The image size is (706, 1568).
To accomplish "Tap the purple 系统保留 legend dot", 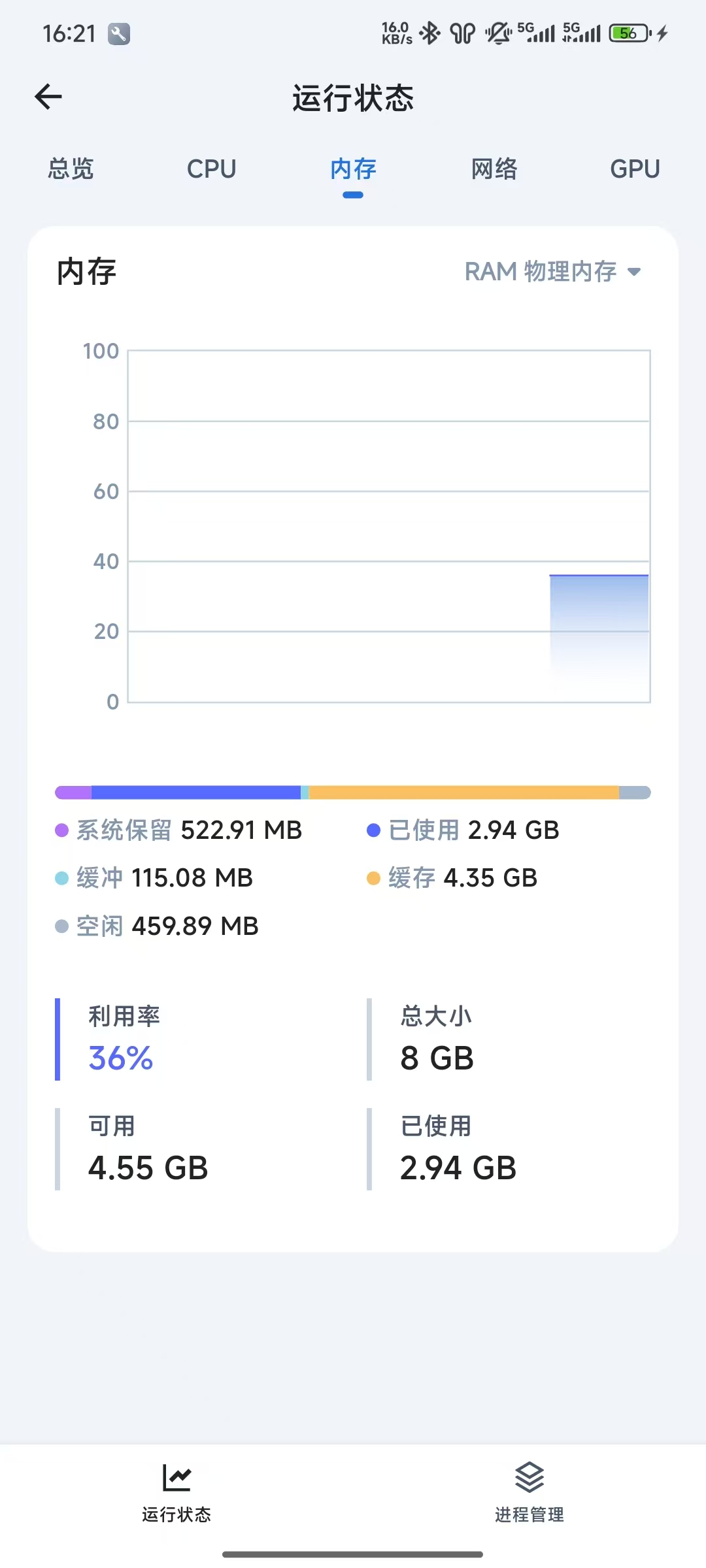I will click(x=62, y=830).
